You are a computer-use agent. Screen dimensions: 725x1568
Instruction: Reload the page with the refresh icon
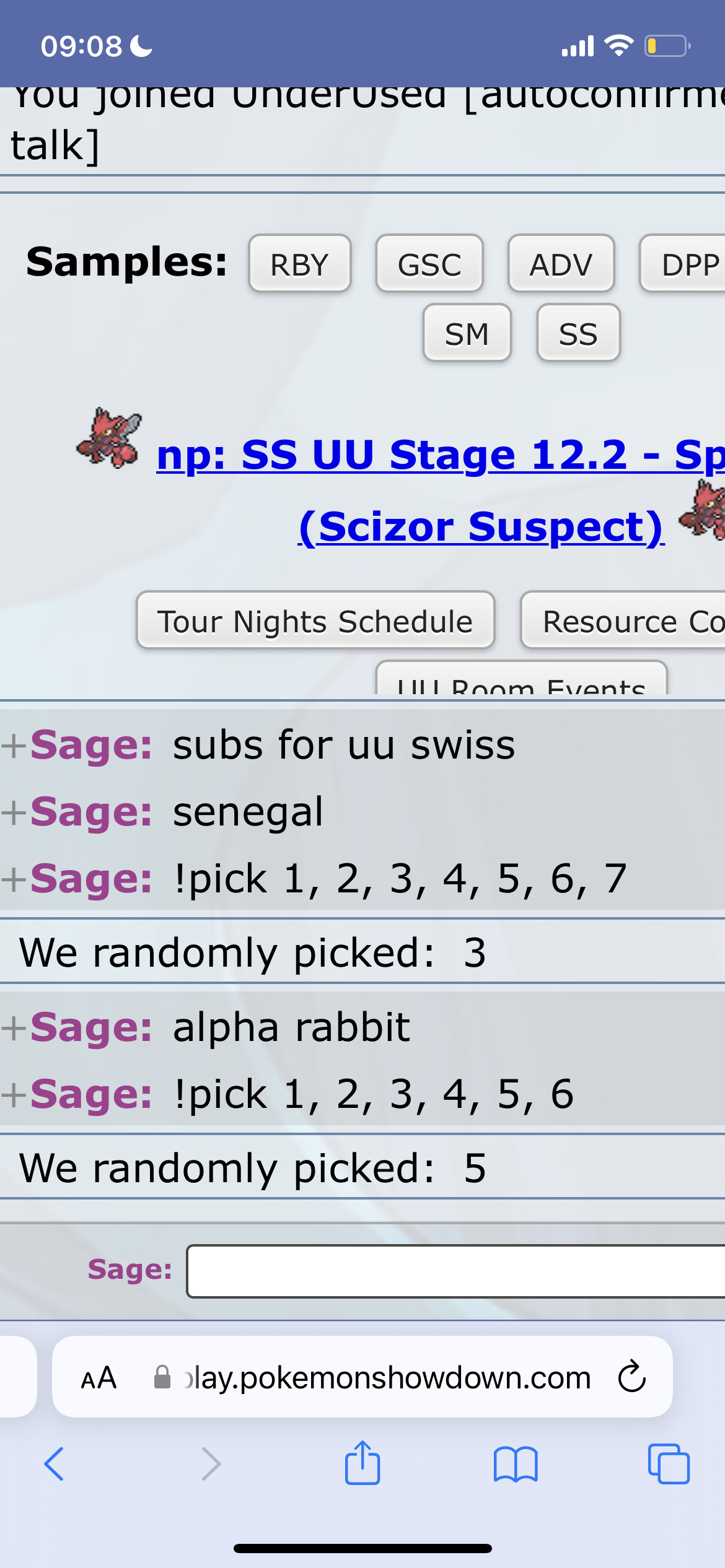click(632, 1377)
